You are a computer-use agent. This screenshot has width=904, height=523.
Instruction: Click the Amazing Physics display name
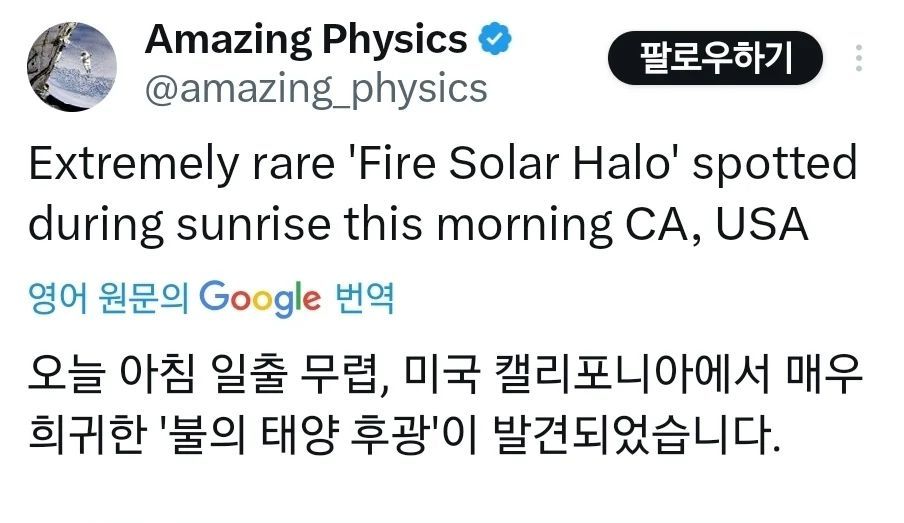pos(306,40)
